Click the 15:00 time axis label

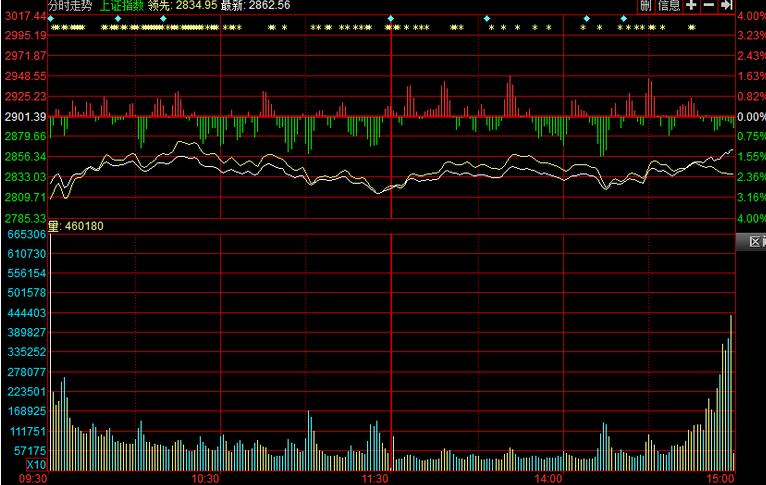(x=720, y=479)
